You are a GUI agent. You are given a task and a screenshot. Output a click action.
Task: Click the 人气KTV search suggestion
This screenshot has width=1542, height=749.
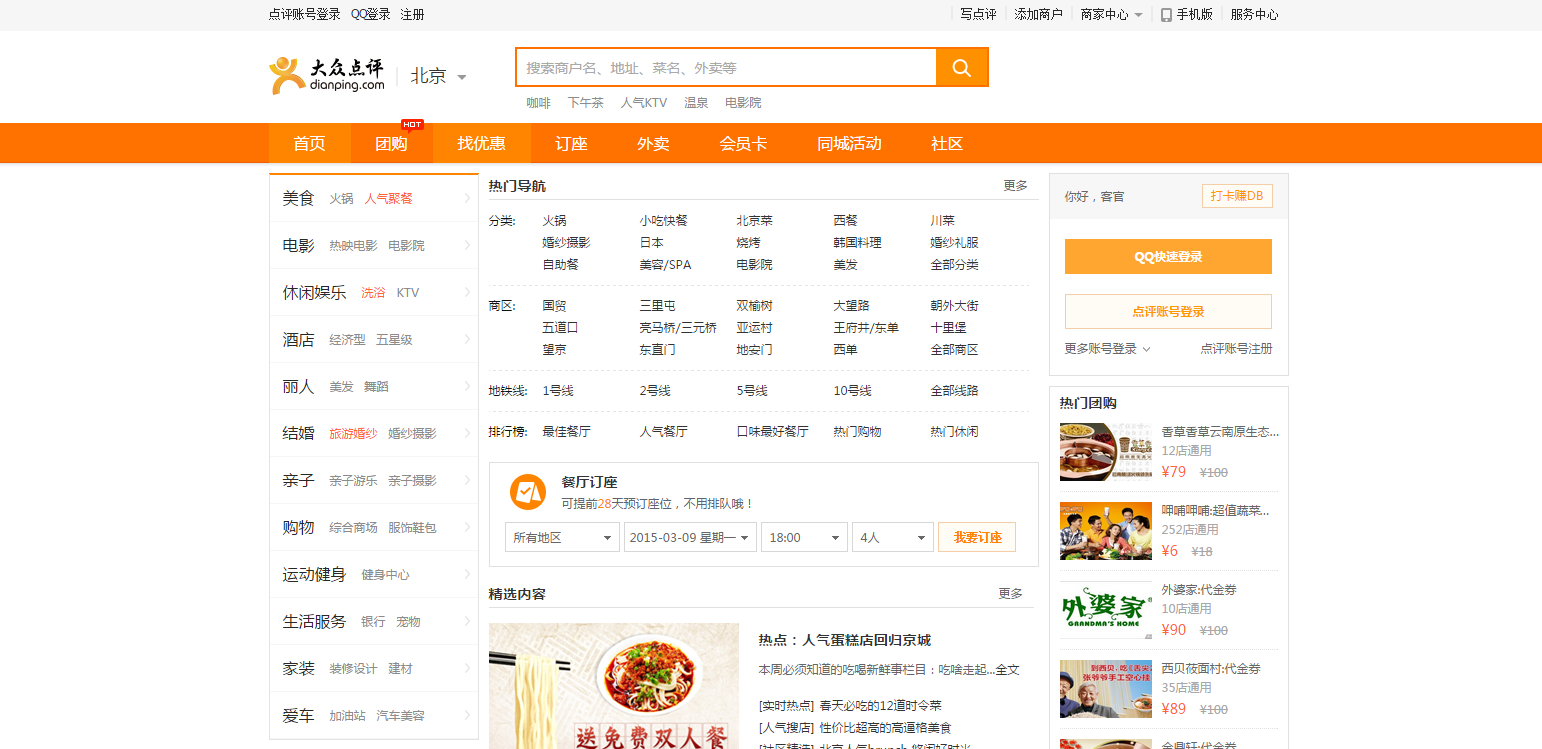[x=643, y=103]
